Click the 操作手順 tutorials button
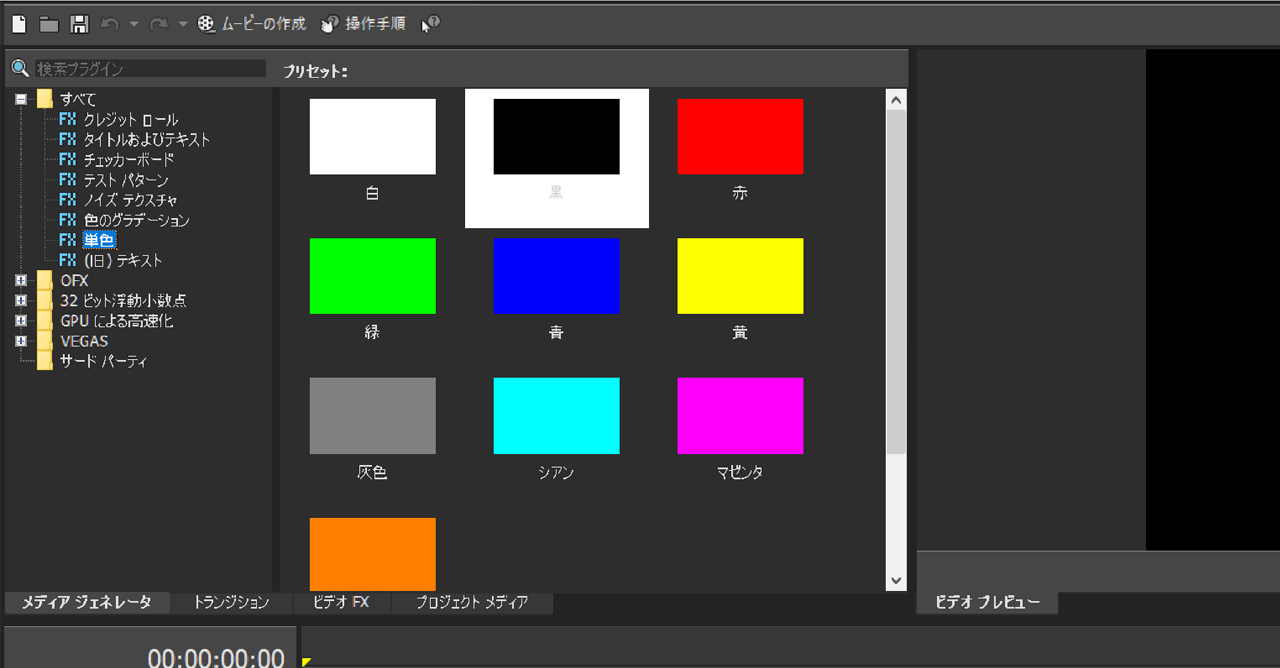 pos(363,24)
